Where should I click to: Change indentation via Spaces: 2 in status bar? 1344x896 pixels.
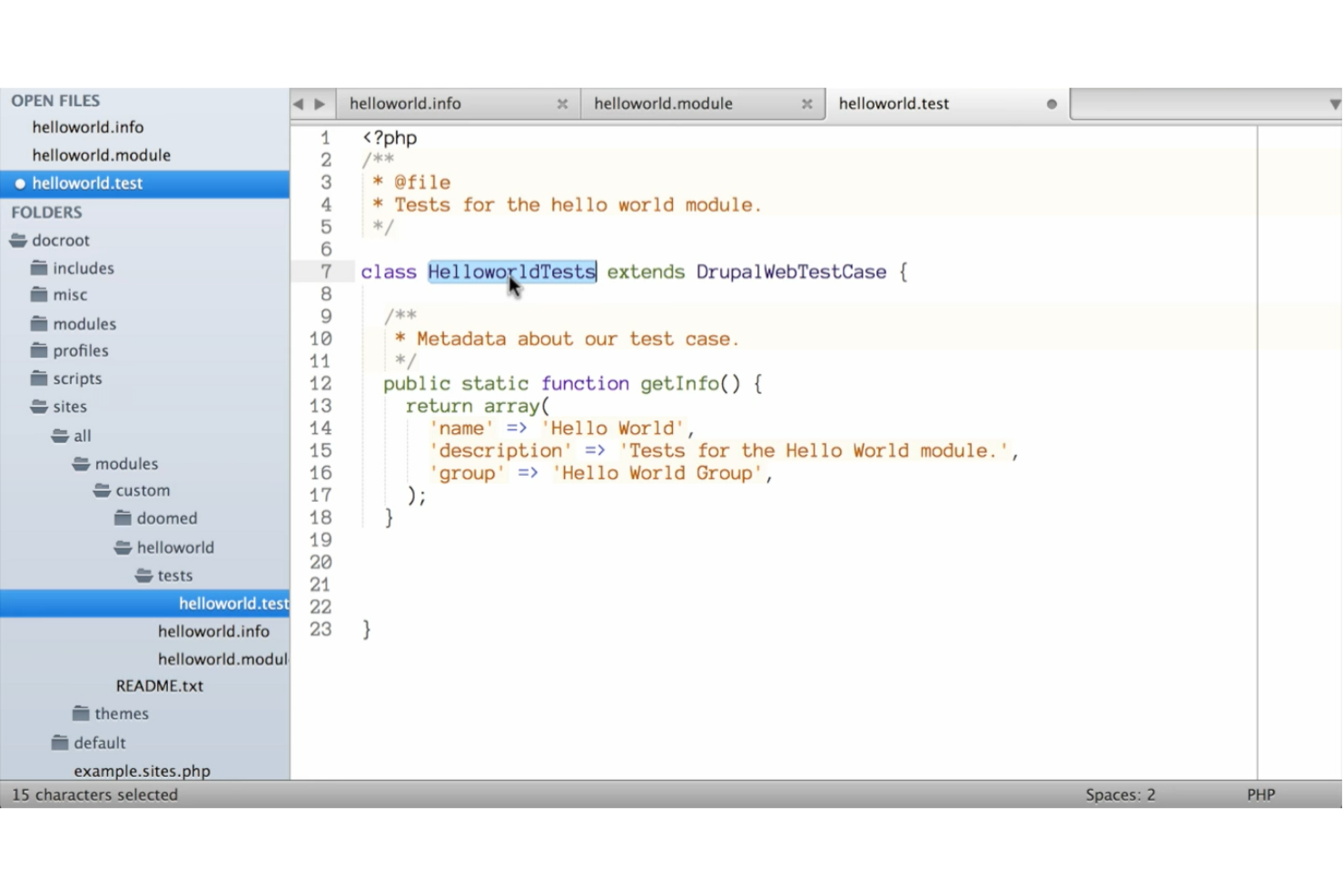coord(1120,794)
